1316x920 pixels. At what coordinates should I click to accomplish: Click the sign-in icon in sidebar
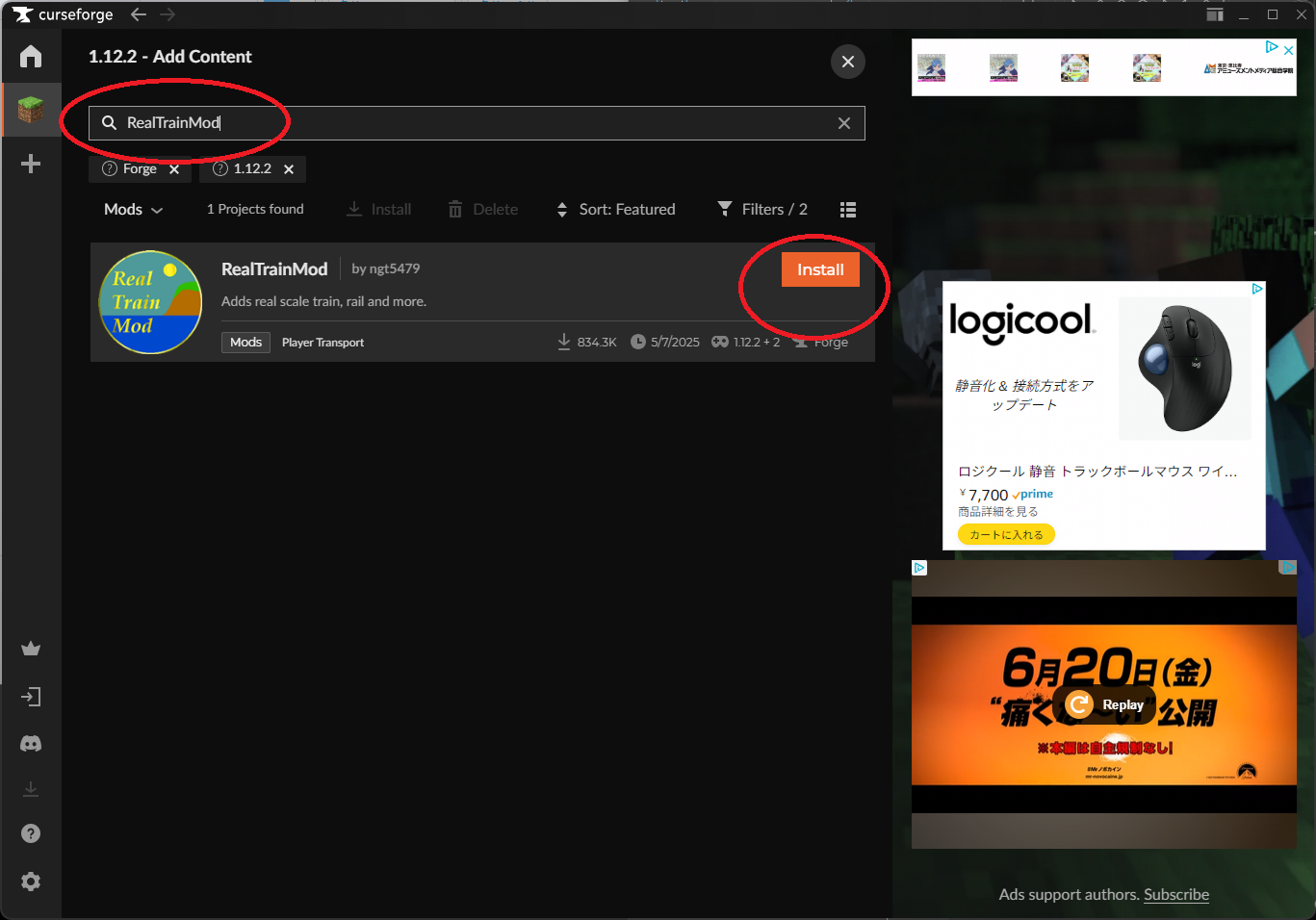(31, 697)
